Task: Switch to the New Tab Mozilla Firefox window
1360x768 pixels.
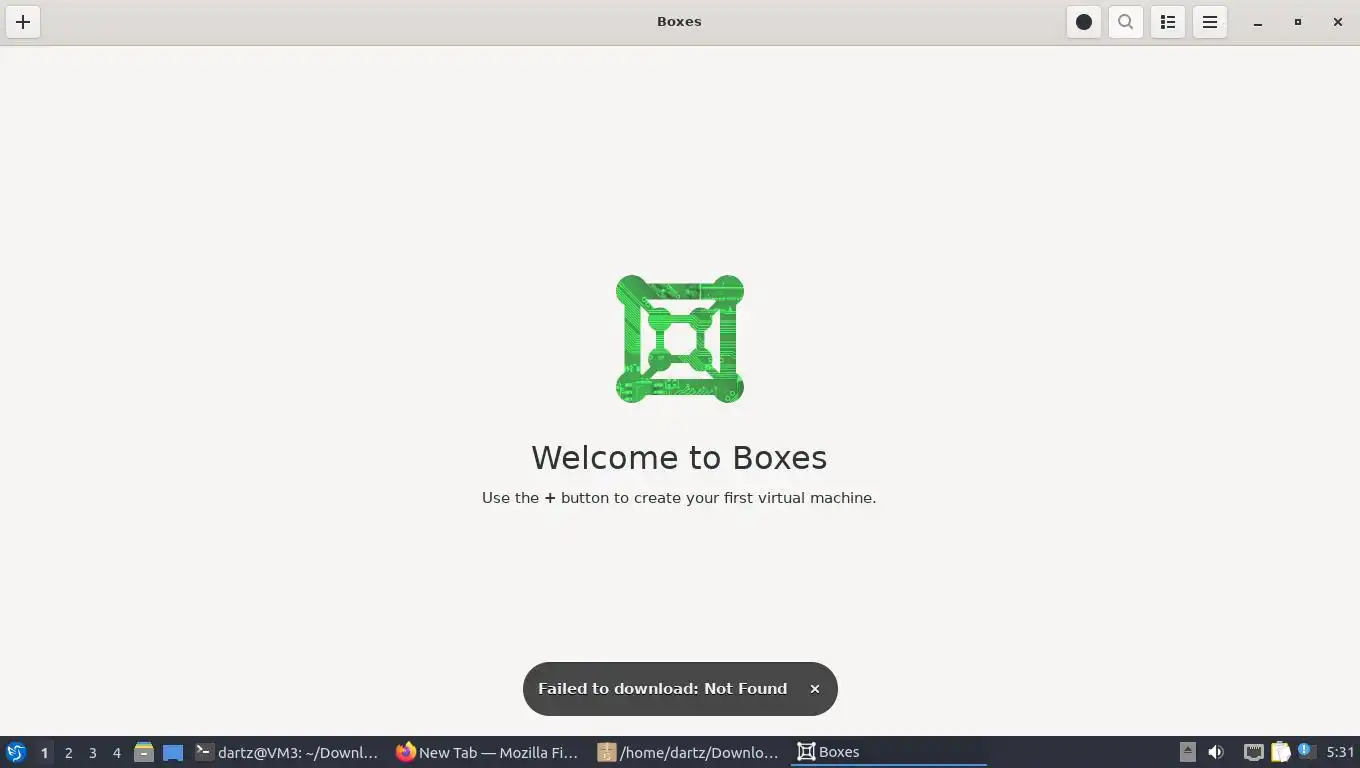Action: click(x=487, y=752)
